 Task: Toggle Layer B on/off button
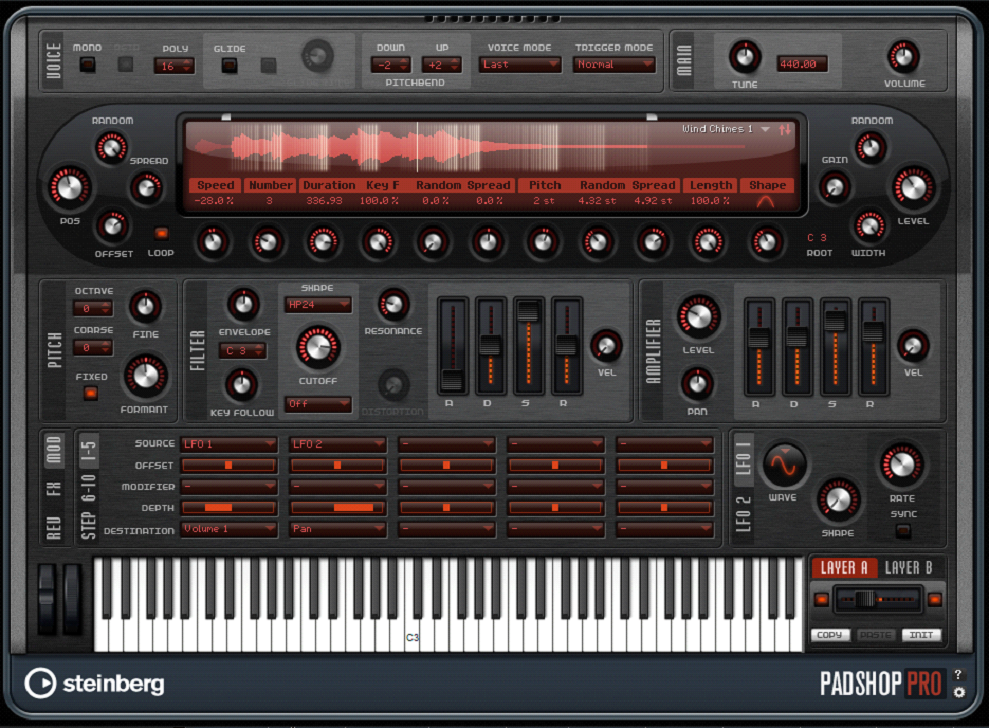[x=934, y=599]
